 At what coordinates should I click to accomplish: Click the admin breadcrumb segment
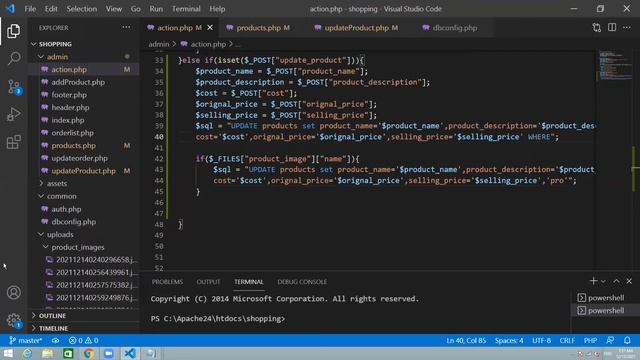coord(159,44)
